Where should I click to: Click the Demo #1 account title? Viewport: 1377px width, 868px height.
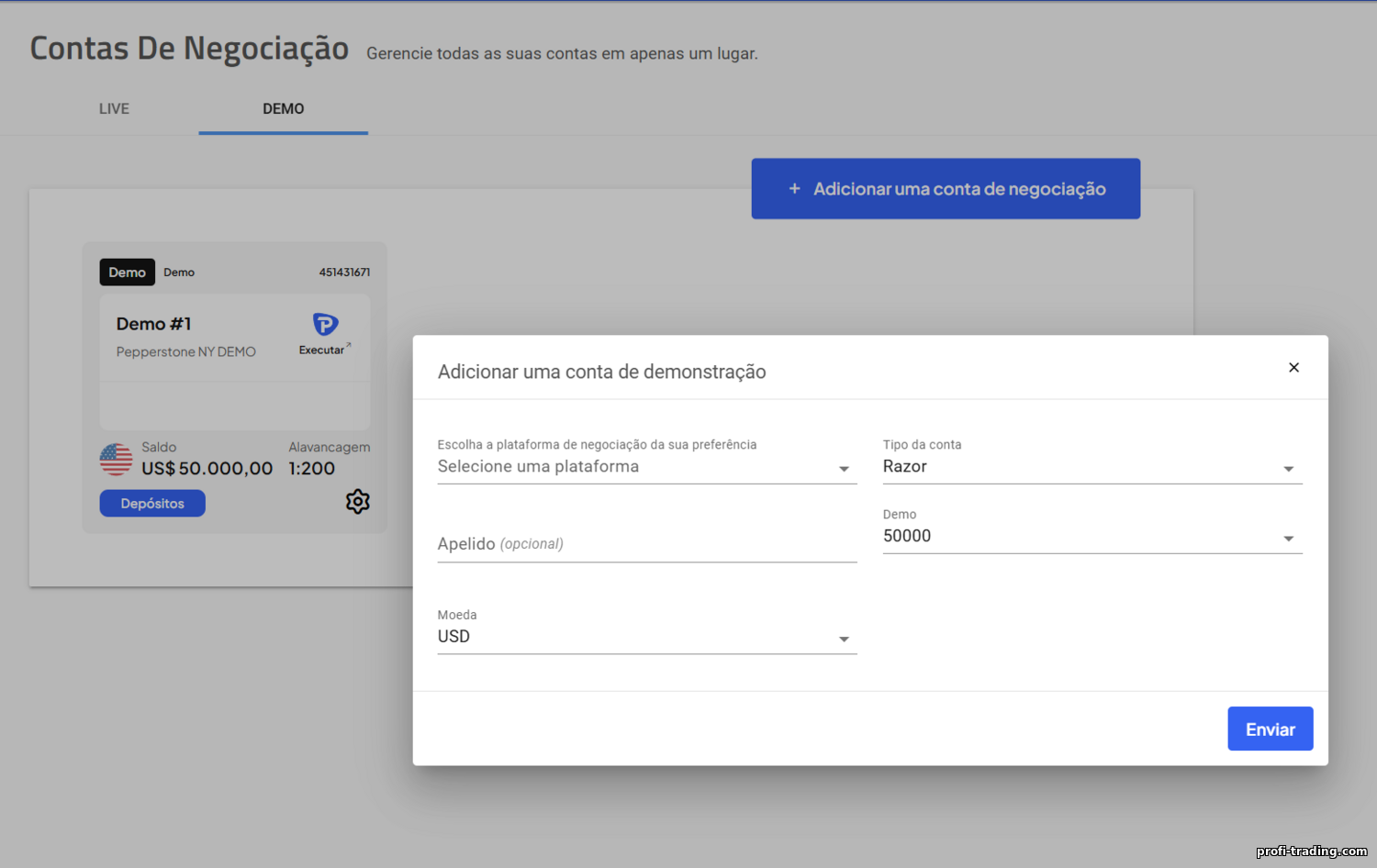click(153, 324)
